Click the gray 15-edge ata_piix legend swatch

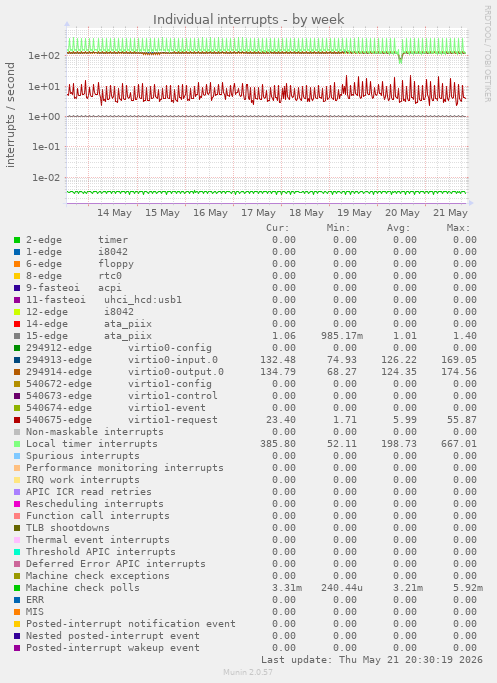point(17,336)
